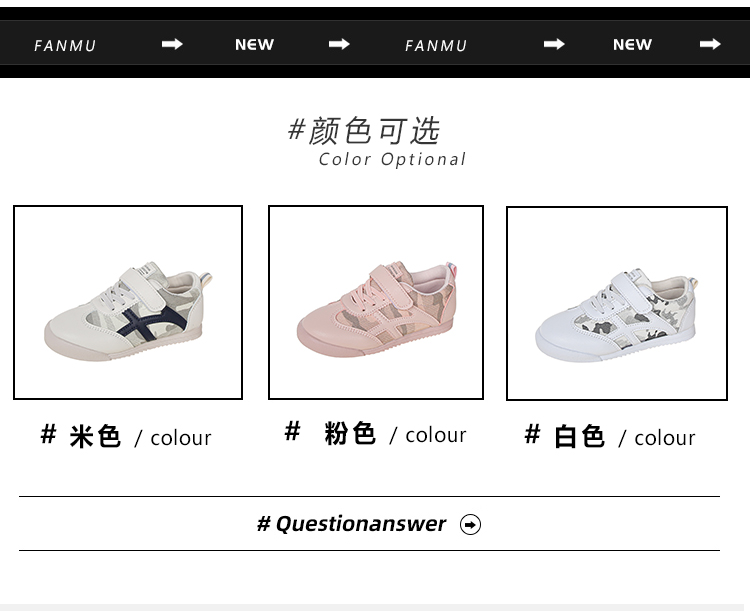750x611 pixels.
Task: Click the navy cross stripe on the beige shoe
Action: pos(150,322)
